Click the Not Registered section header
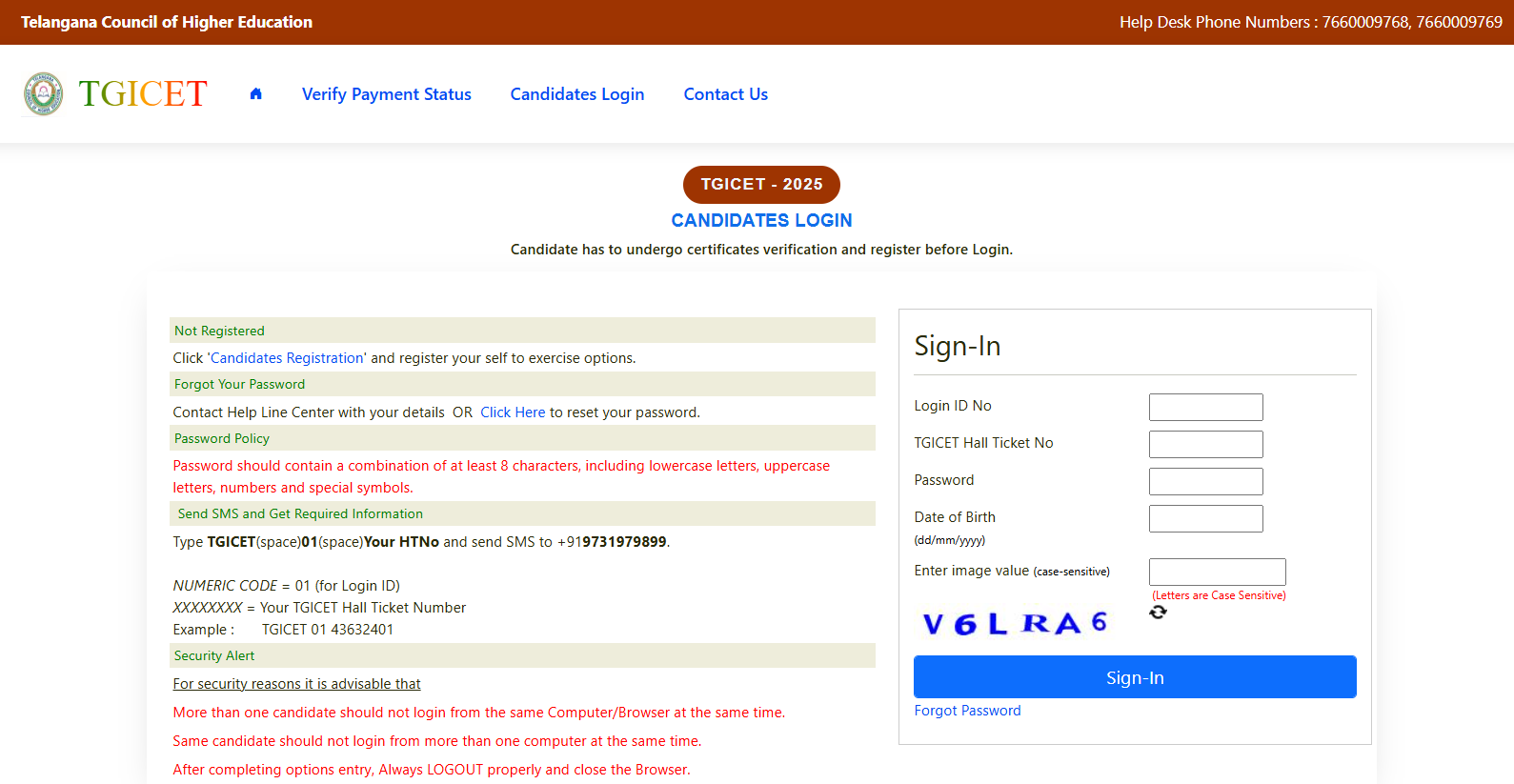Screen dimensions: 1514x784 [522, 331]
